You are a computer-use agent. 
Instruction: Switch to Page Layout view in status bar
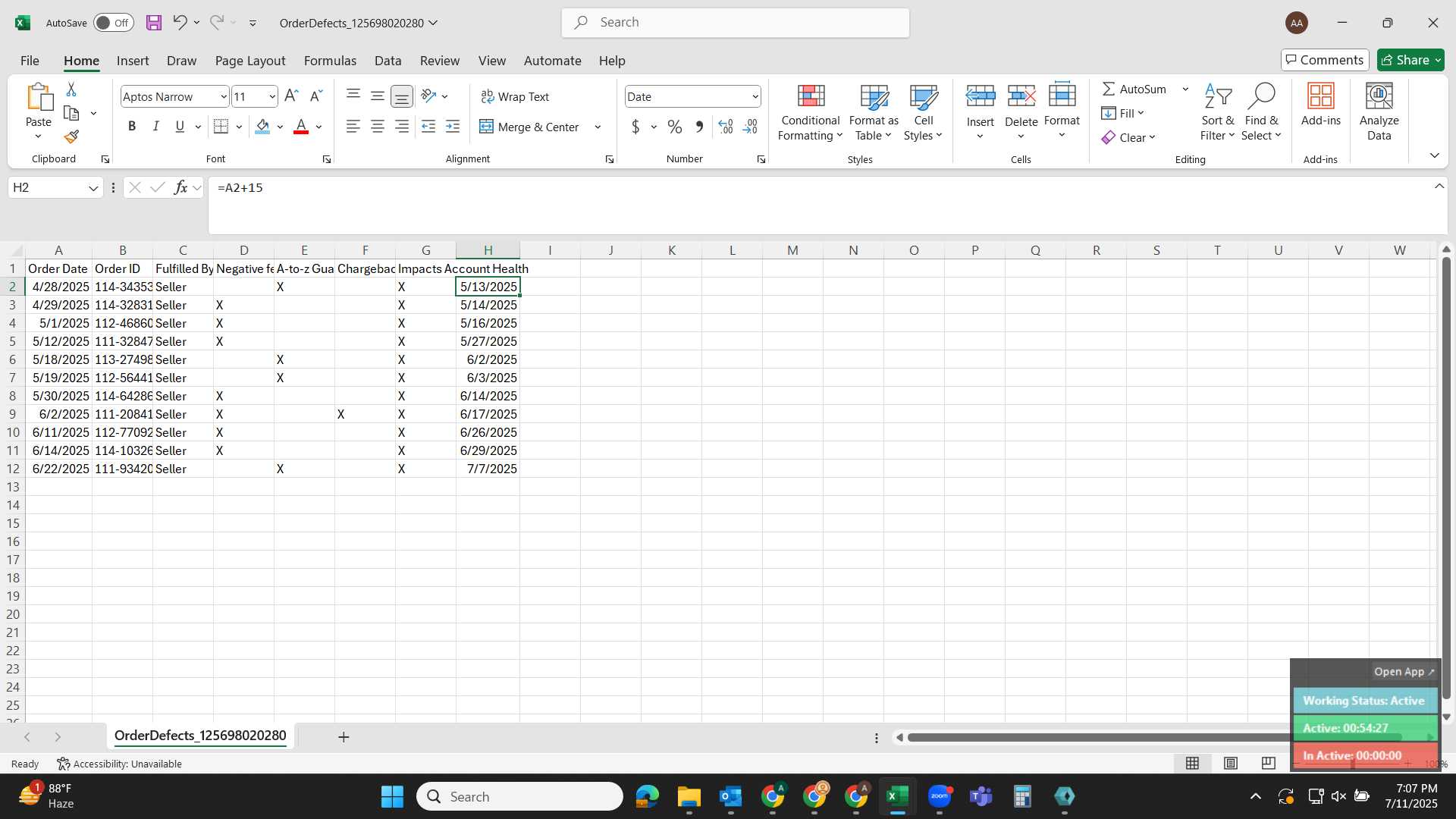1230,763
